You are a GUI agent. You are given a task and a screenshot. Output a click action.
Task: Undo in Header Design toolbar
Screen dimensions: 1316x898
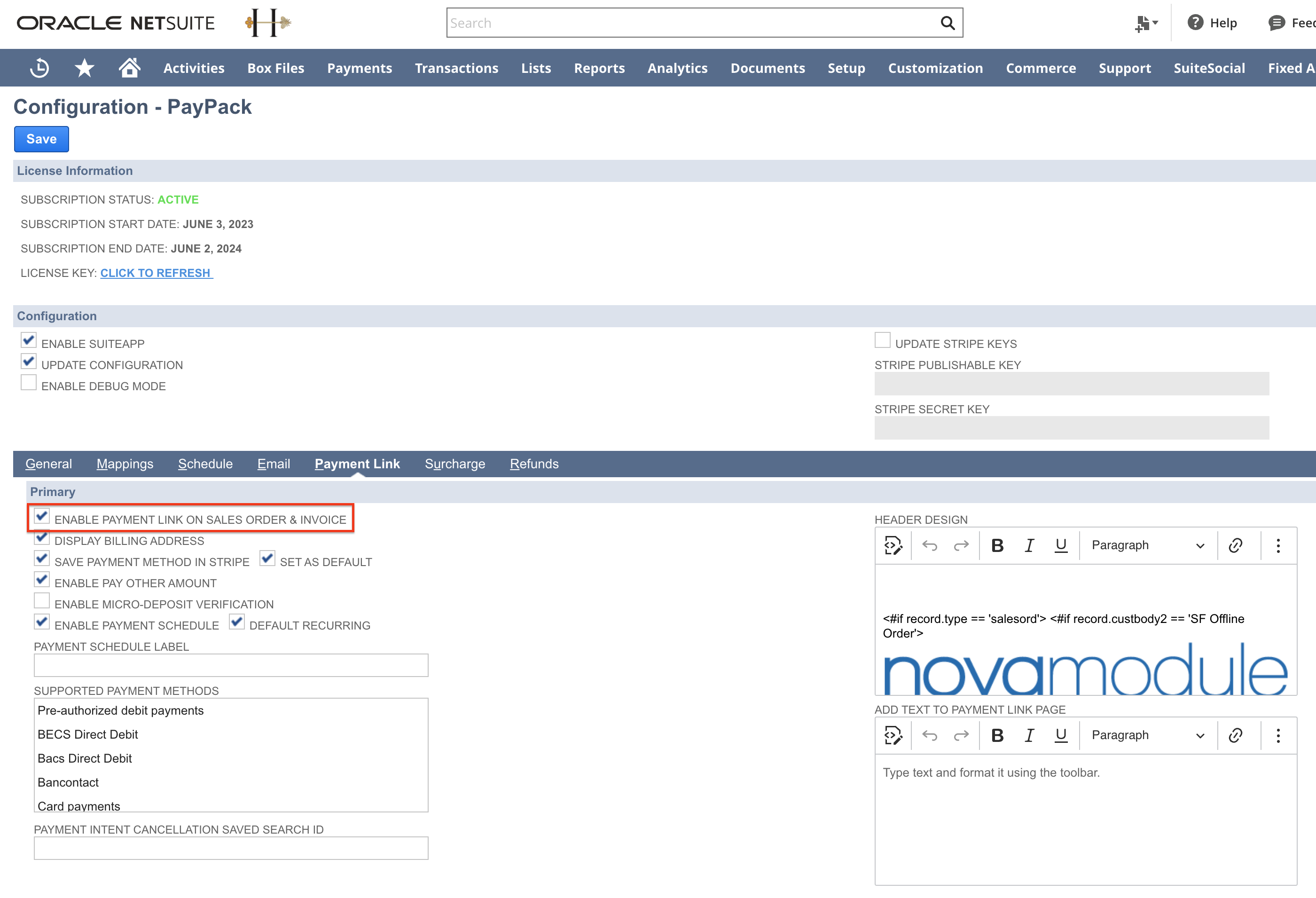point(929,545)
